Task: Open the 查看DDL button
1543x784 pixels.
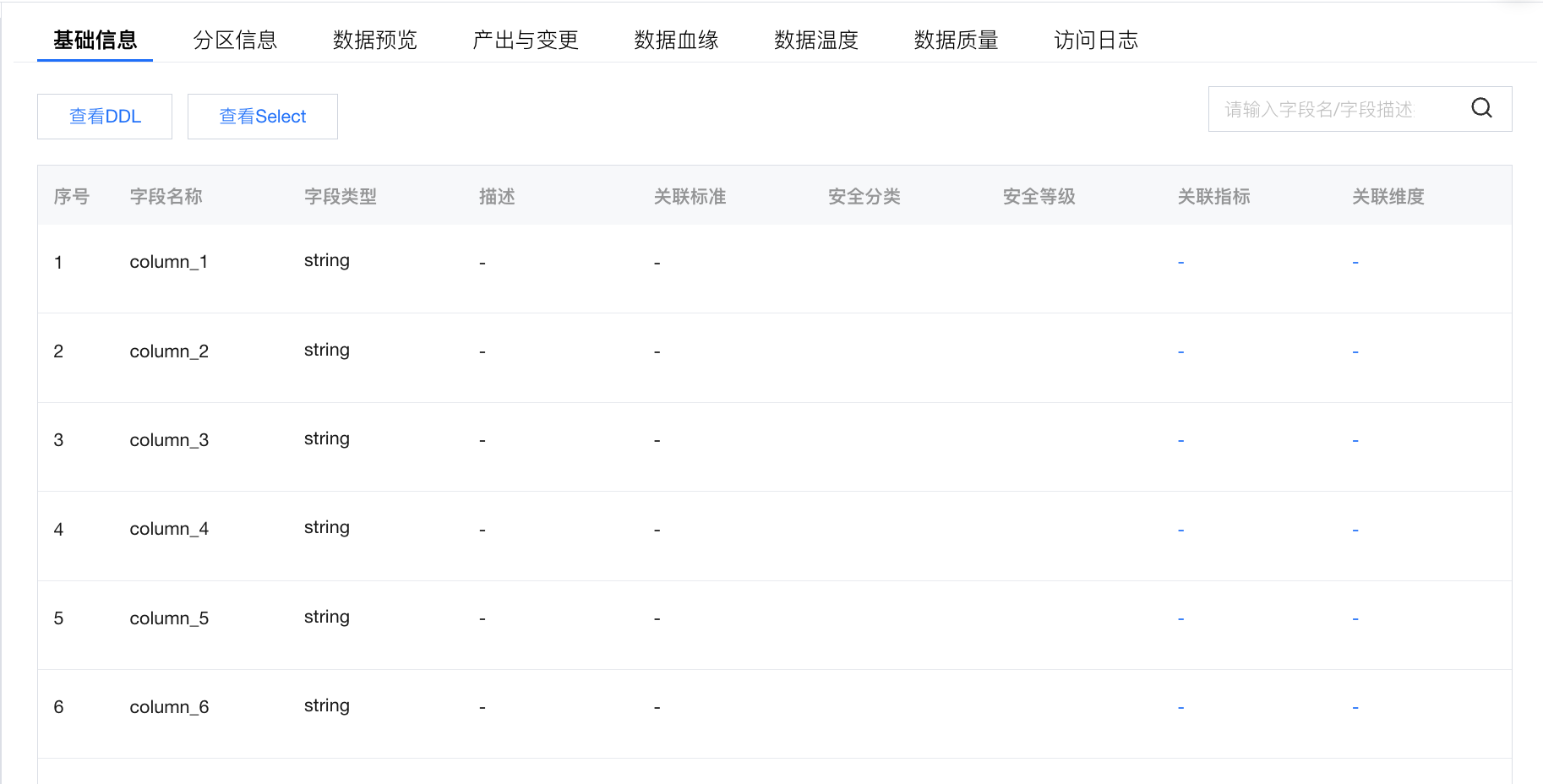Action: 105,117
